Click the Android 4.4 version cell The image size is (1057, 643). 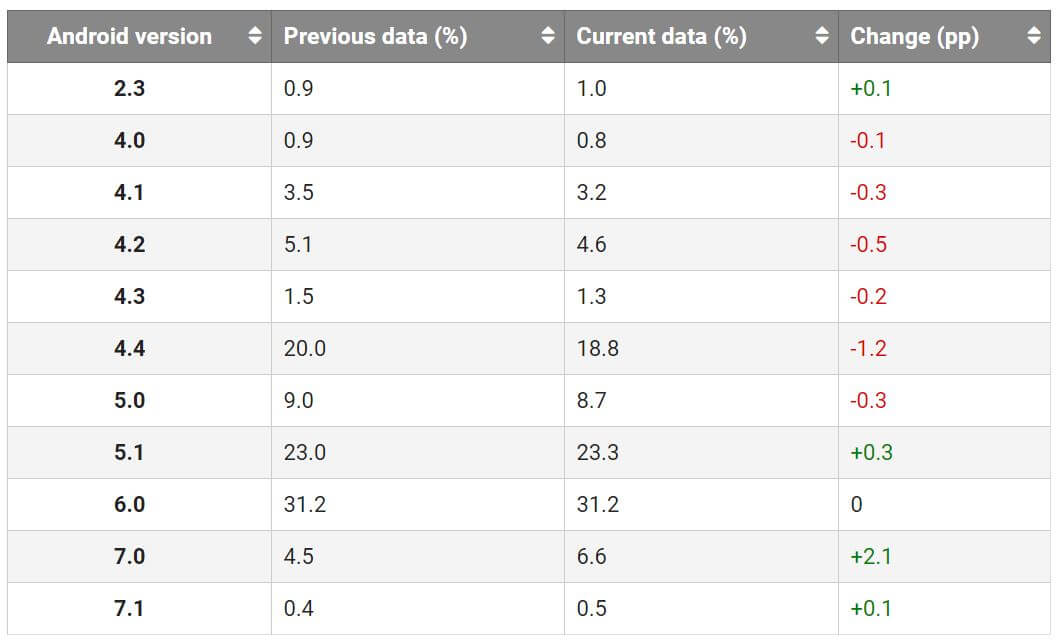point(129,348)
